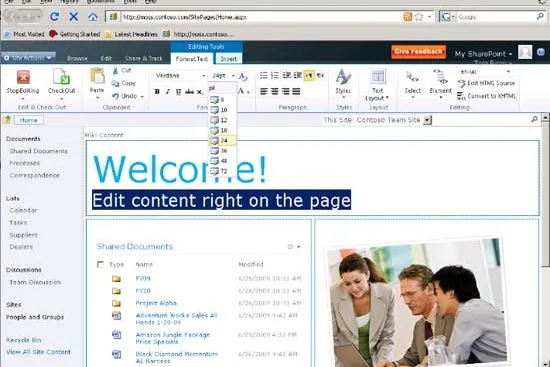Apply subscript formatting
The height and width of the screenshot is (367, 550).
pyautogui.click(x=200, y=92)
